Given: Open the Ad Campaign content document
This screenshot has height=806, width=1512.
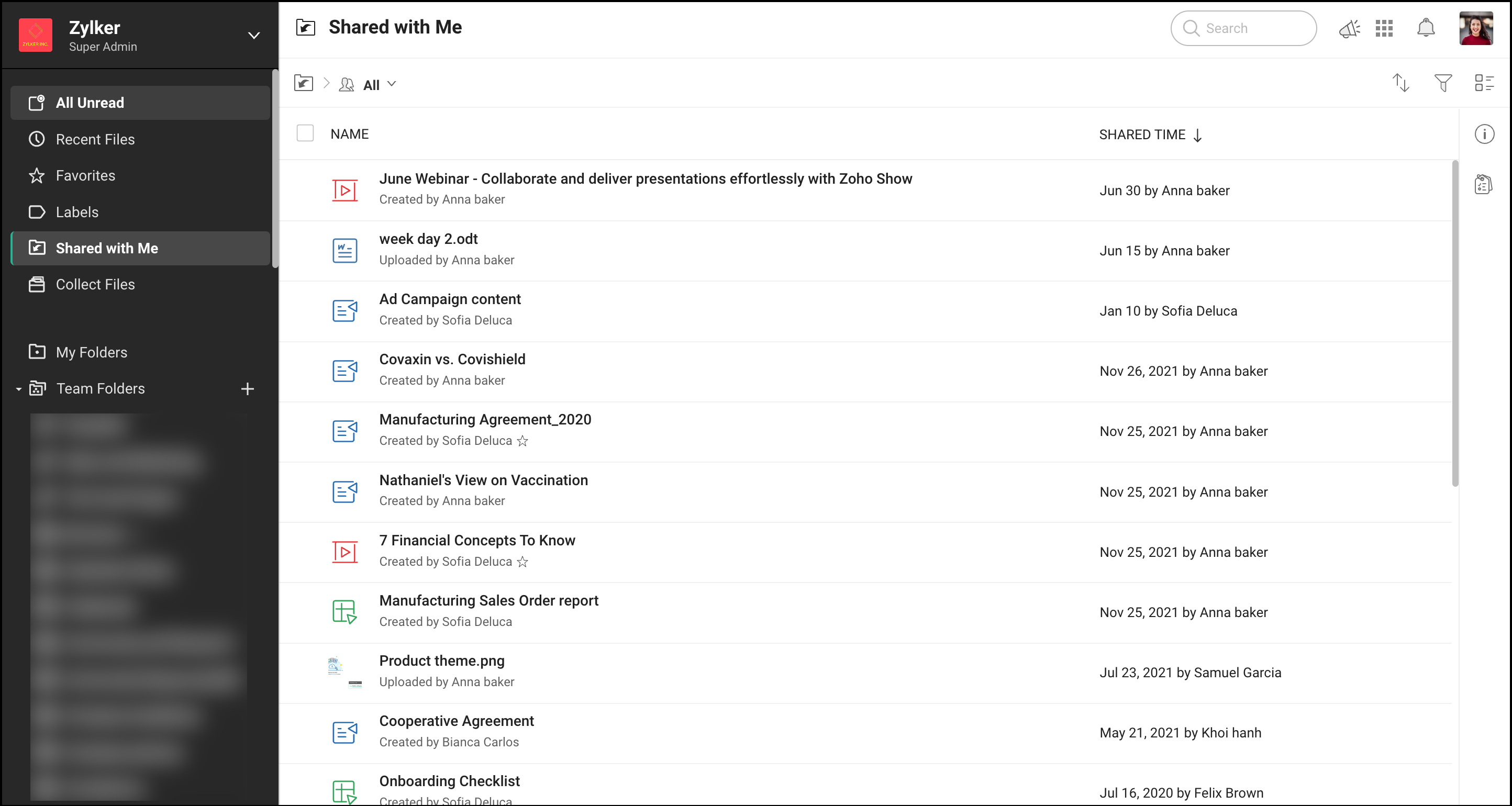Looking at the screenshot, I should (x=450, y=299).
